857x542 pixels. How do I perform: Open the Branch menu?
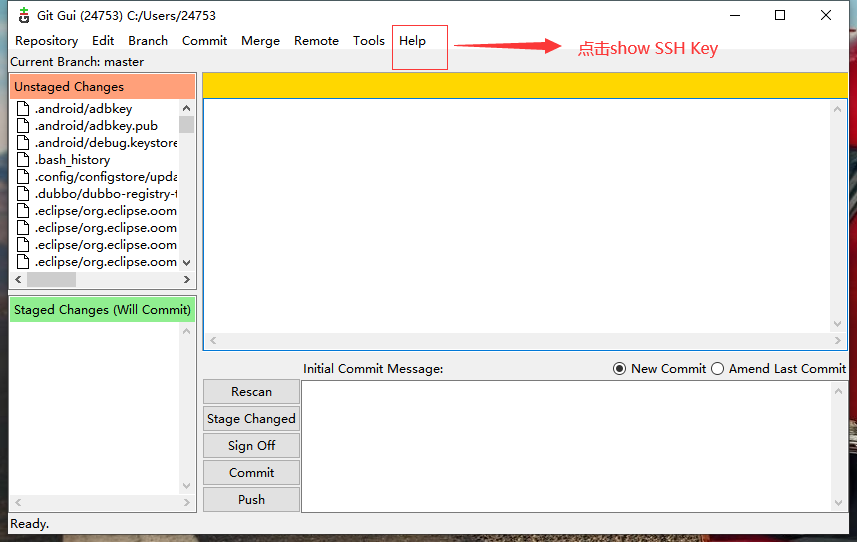(x=148, y=41)
